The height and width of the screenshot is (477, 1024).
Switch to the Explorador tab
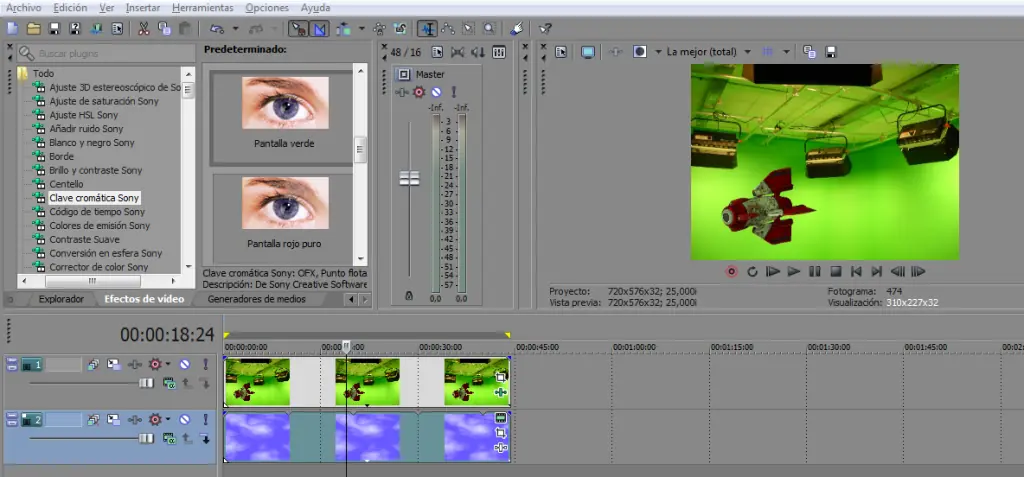(x=61, y=299)
